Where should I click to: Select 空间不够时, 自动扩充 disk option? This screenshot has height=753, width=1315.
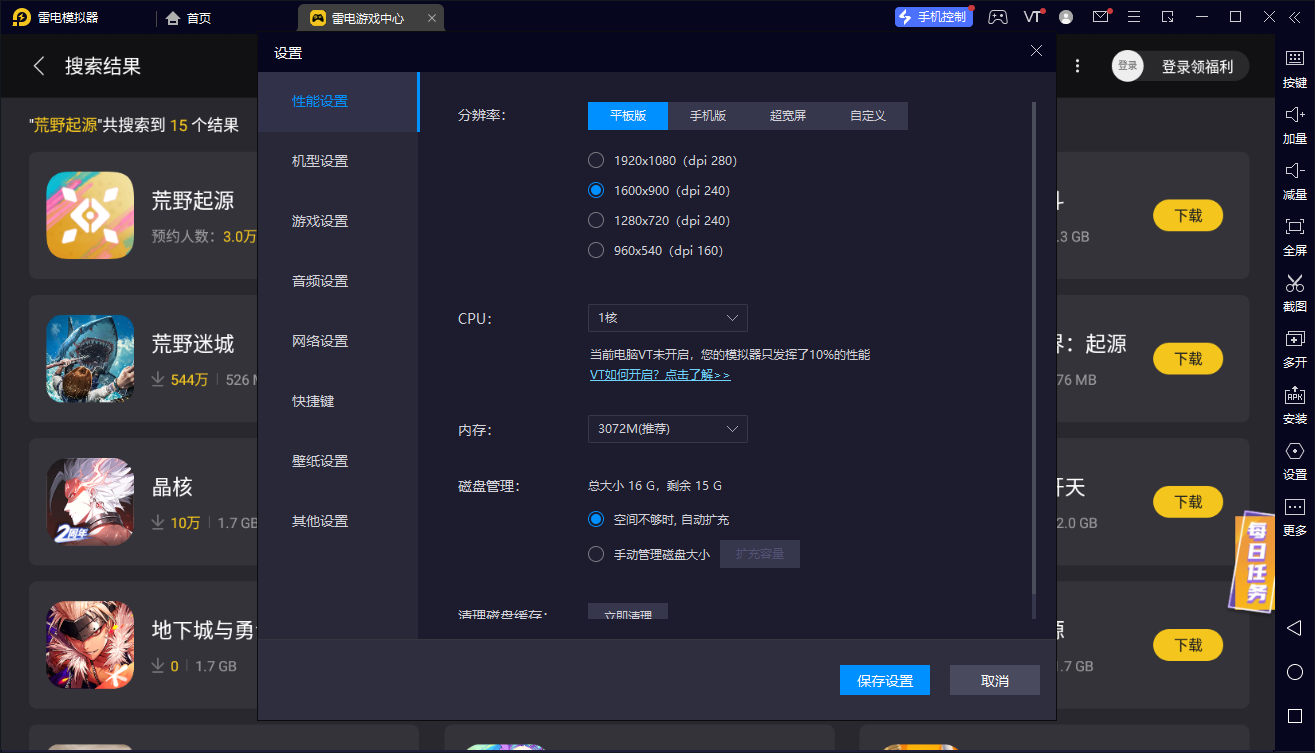(x=596, y=520)
